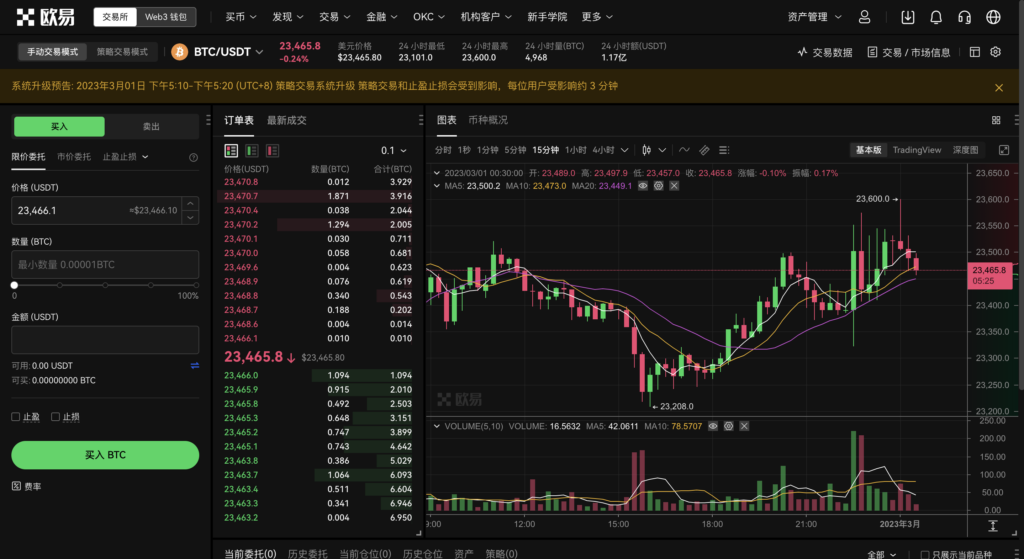Open VOLUME indicator settings gear
Viewport: 1024px width, 559px height.
point(728,426)
